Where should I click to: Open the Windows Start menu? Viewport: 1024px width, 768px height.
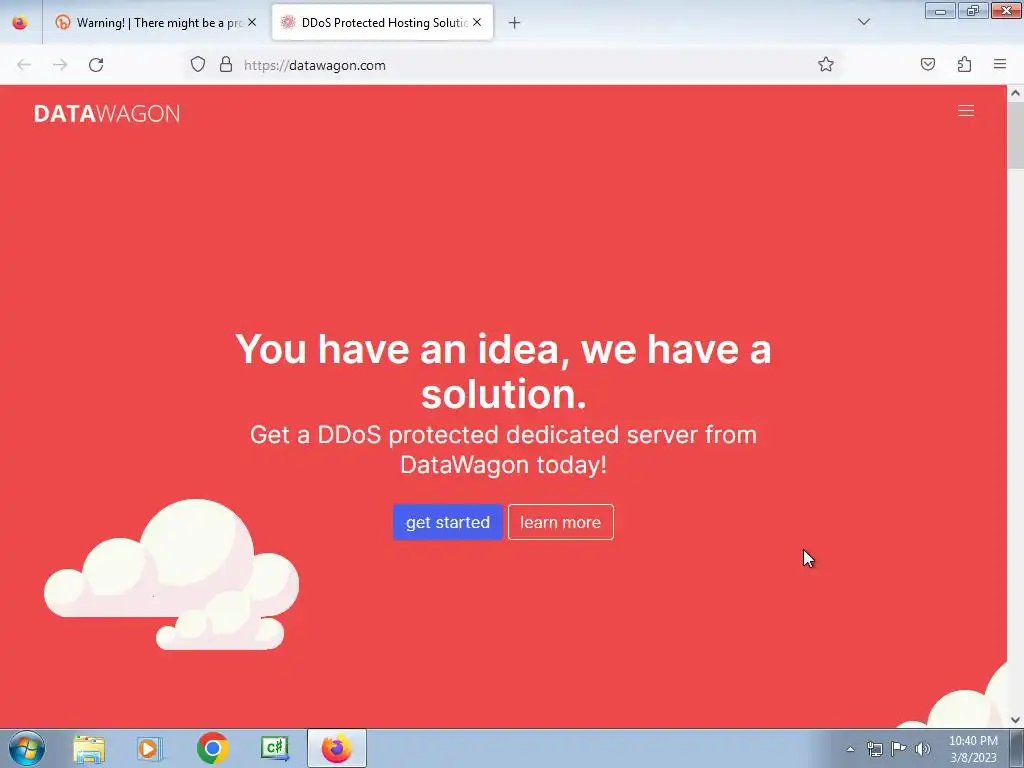(27, 748)
